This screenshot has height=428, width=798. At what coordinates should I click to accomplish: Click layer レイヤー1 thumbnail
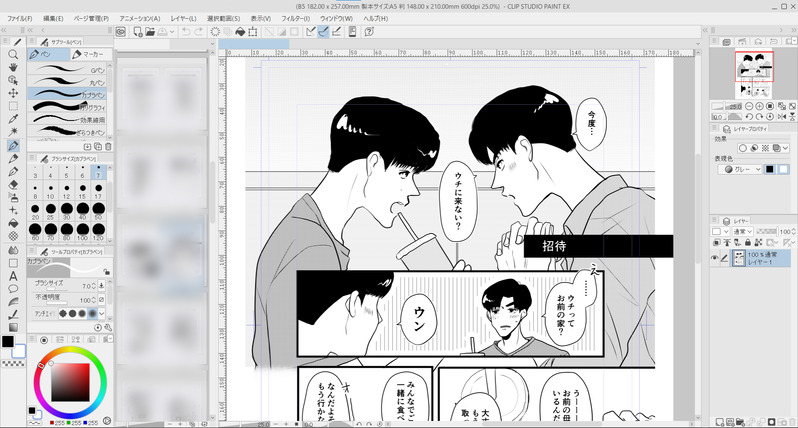[738, 258]
